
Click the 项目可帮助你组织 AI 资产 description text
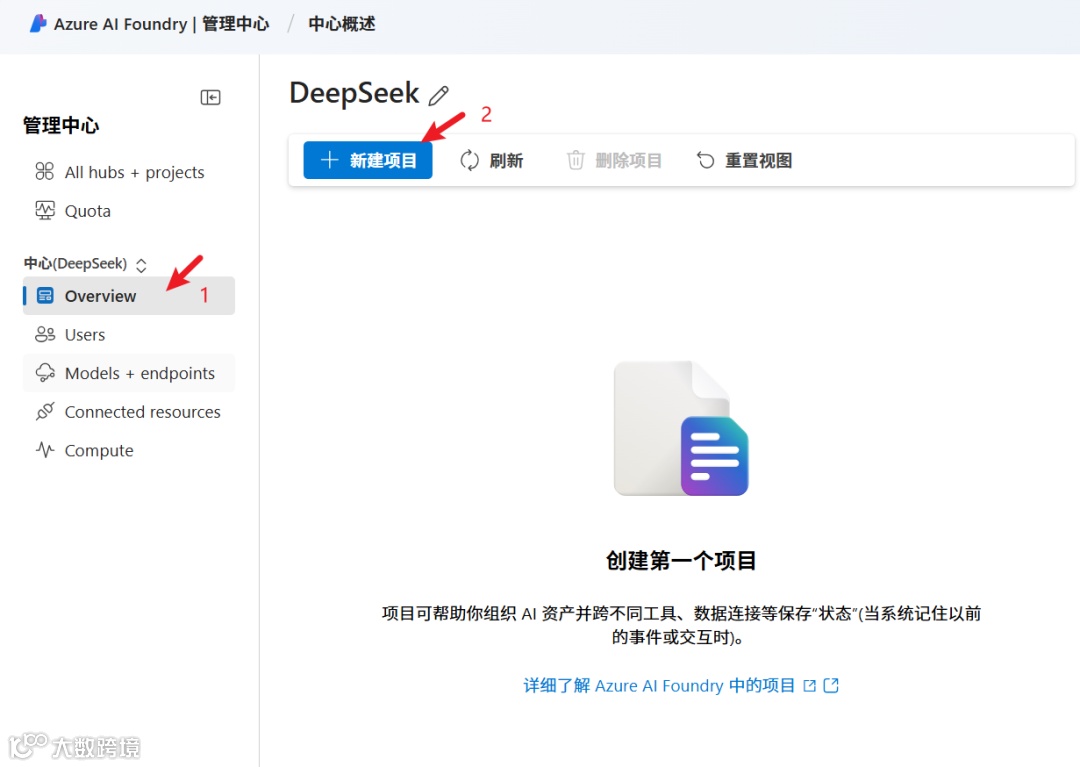(x=681, y=624)
